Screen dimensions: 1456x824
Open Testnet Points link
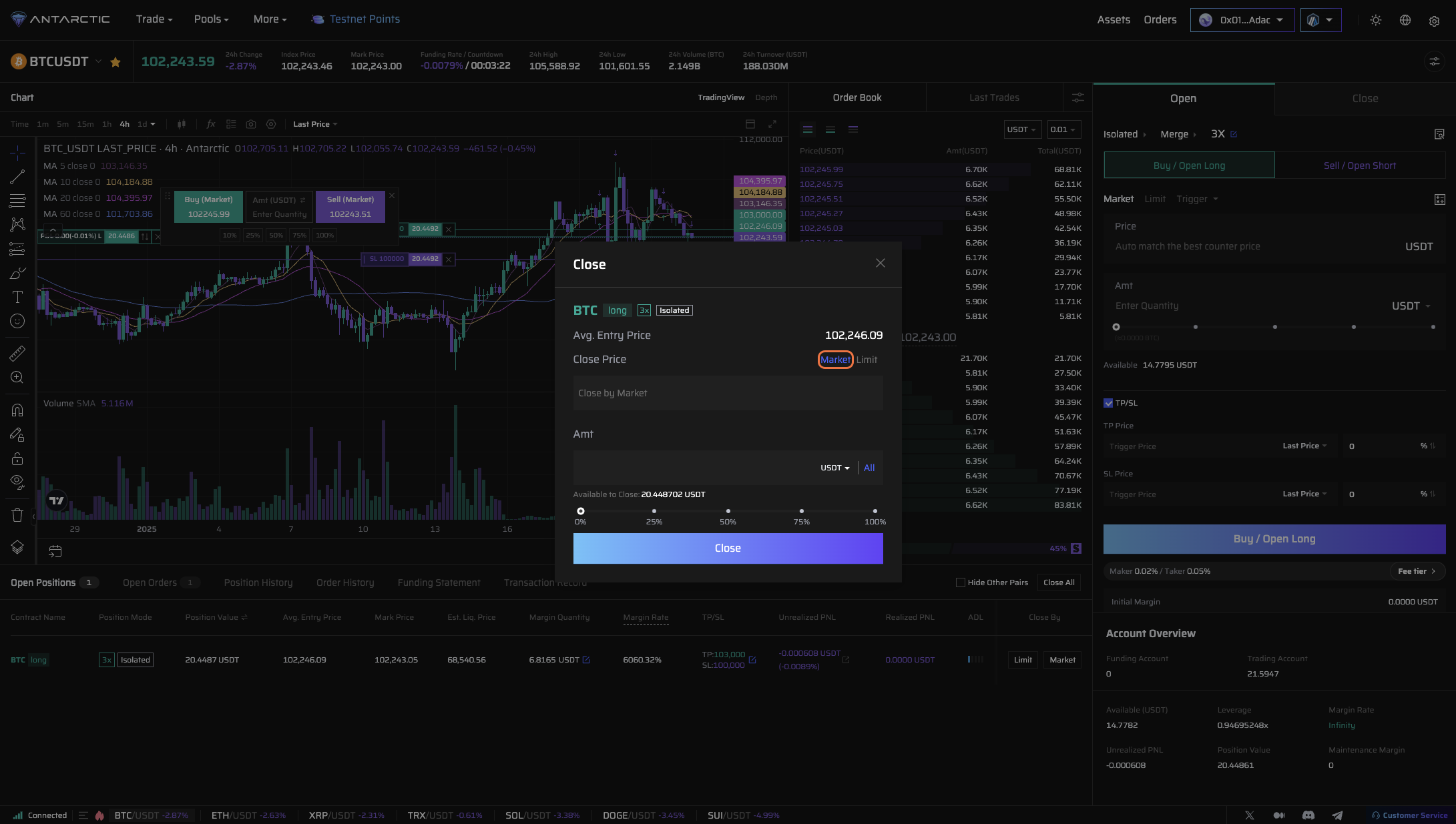pyautogui.click(x=356, y=19)
